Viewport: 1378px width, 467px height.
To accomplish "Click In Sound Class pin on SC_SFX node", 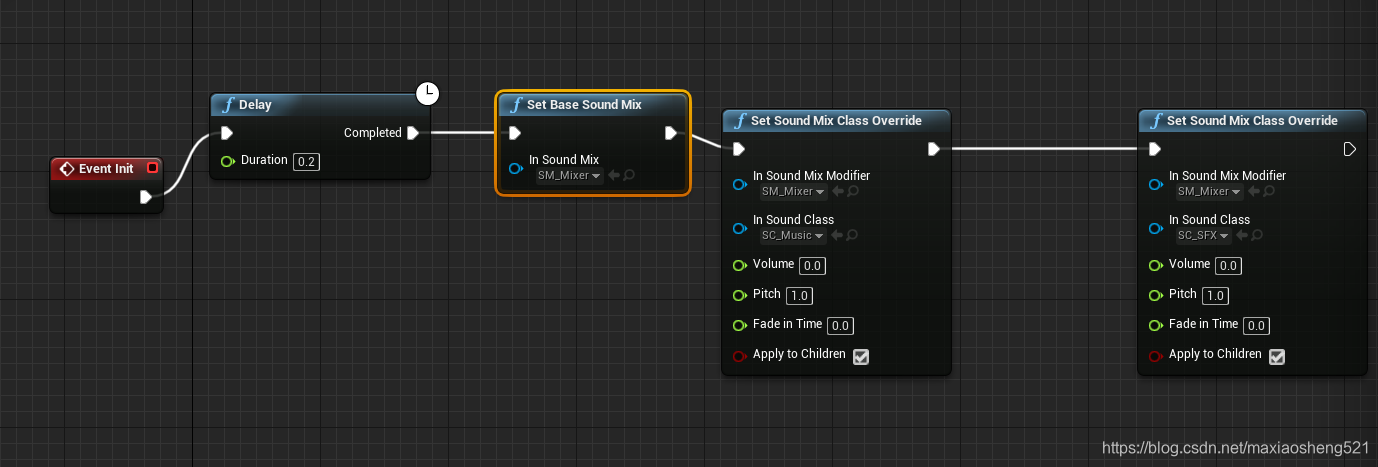I will [1155, 228].
